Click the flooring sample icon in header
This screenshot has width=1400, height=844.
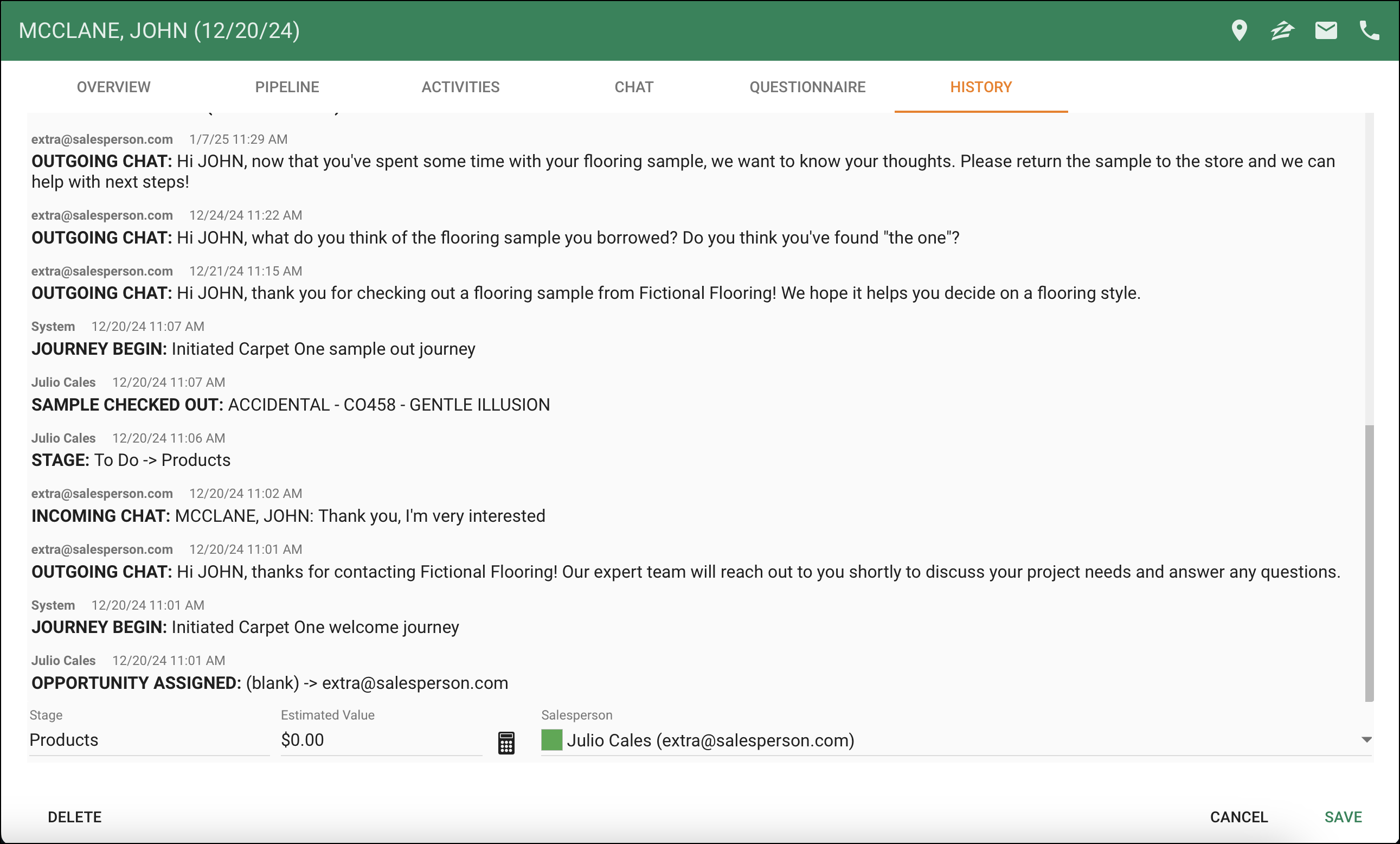point(1282,31)
